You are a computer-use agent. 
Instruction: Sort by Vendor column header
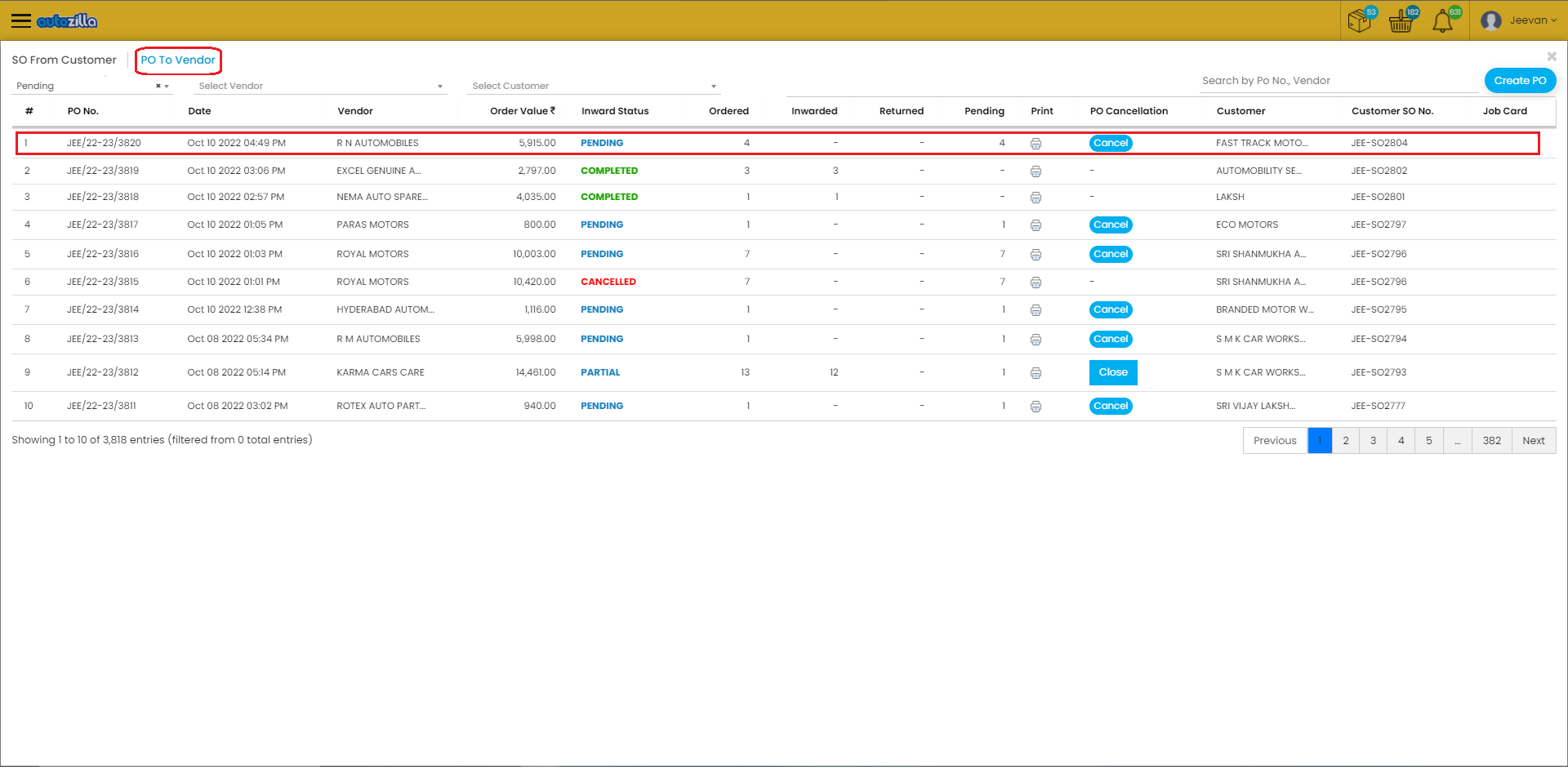[355, 111]
